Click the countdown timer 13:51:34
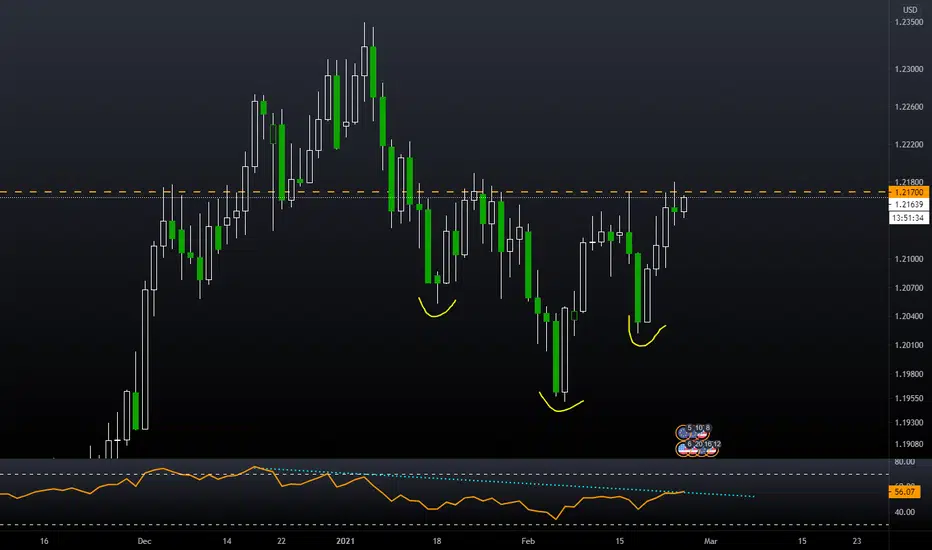 tap(908, 218)
